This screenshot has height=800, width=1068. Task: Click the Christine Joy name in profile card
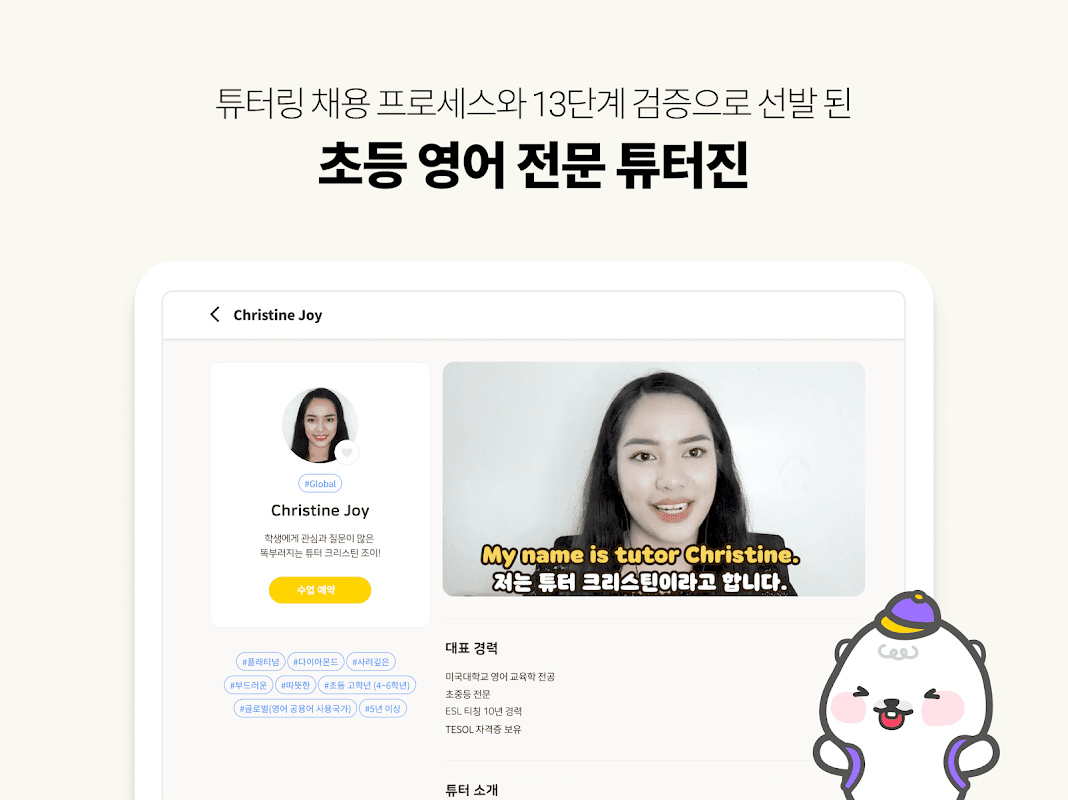pos(320,511)
